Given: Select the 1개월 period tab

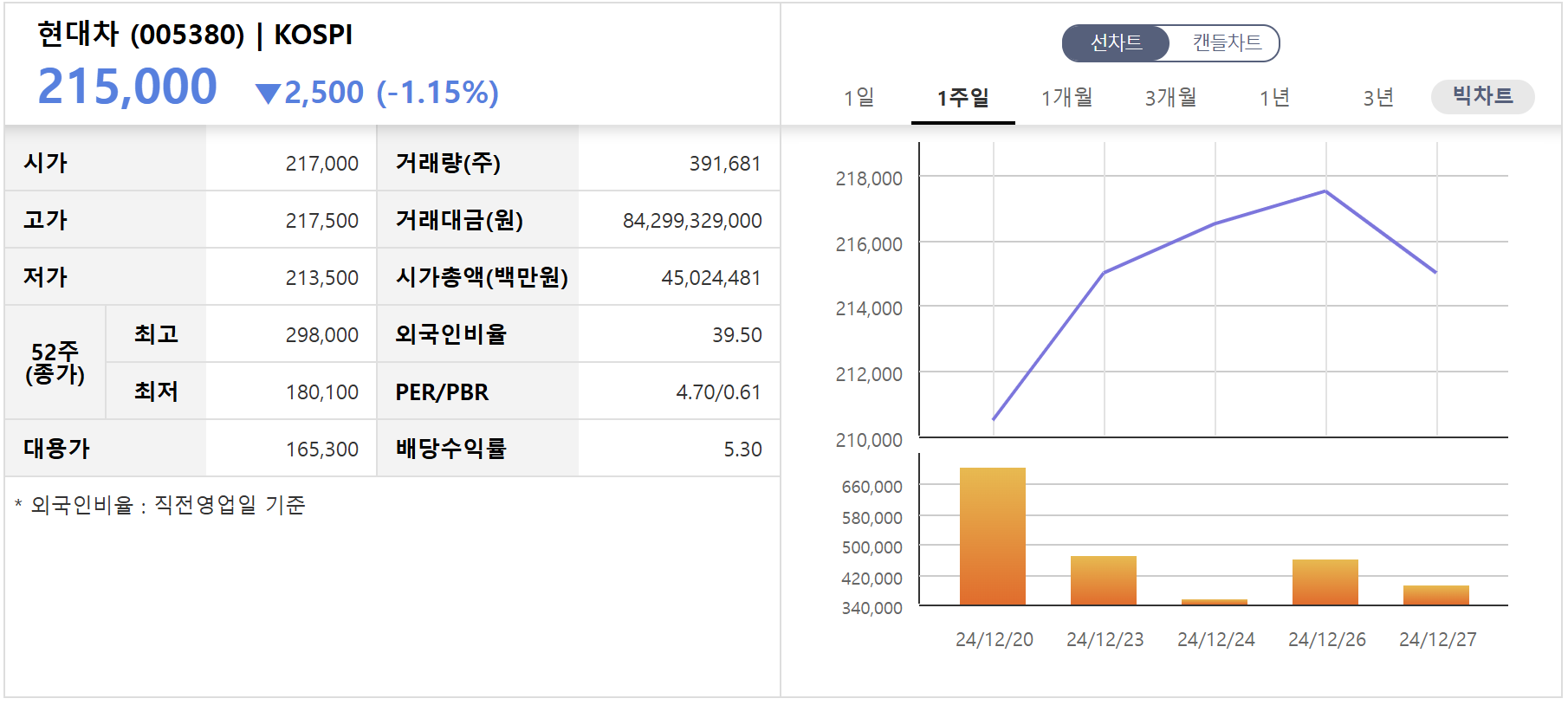Looking at the screenshot, I should tap(1066, 97).
